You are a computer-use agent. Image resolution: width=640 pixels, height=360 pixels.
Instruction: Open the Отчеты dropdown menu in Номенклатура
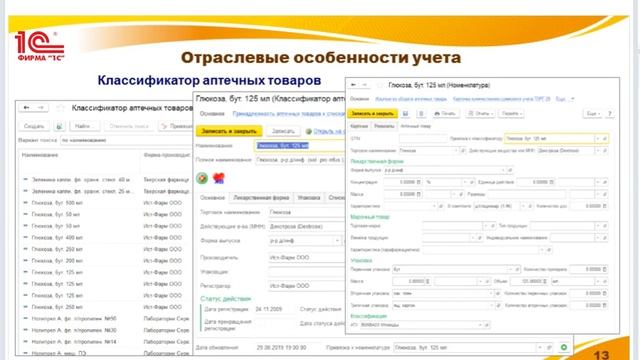[480, 113]
